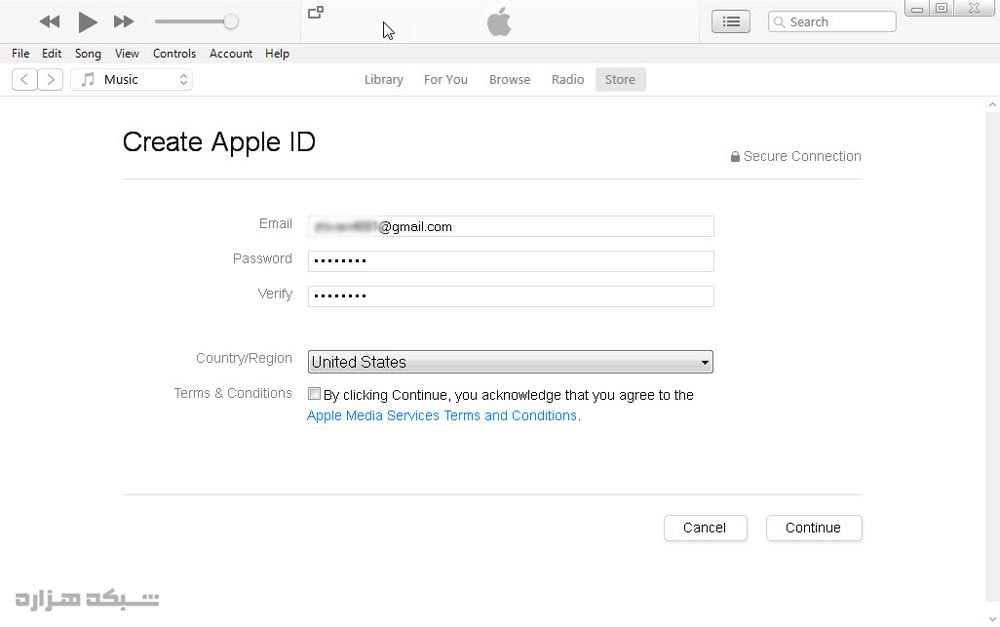Expand the Music media picker dropdown
Viewport: 1000px width, 627px height.
131,80
